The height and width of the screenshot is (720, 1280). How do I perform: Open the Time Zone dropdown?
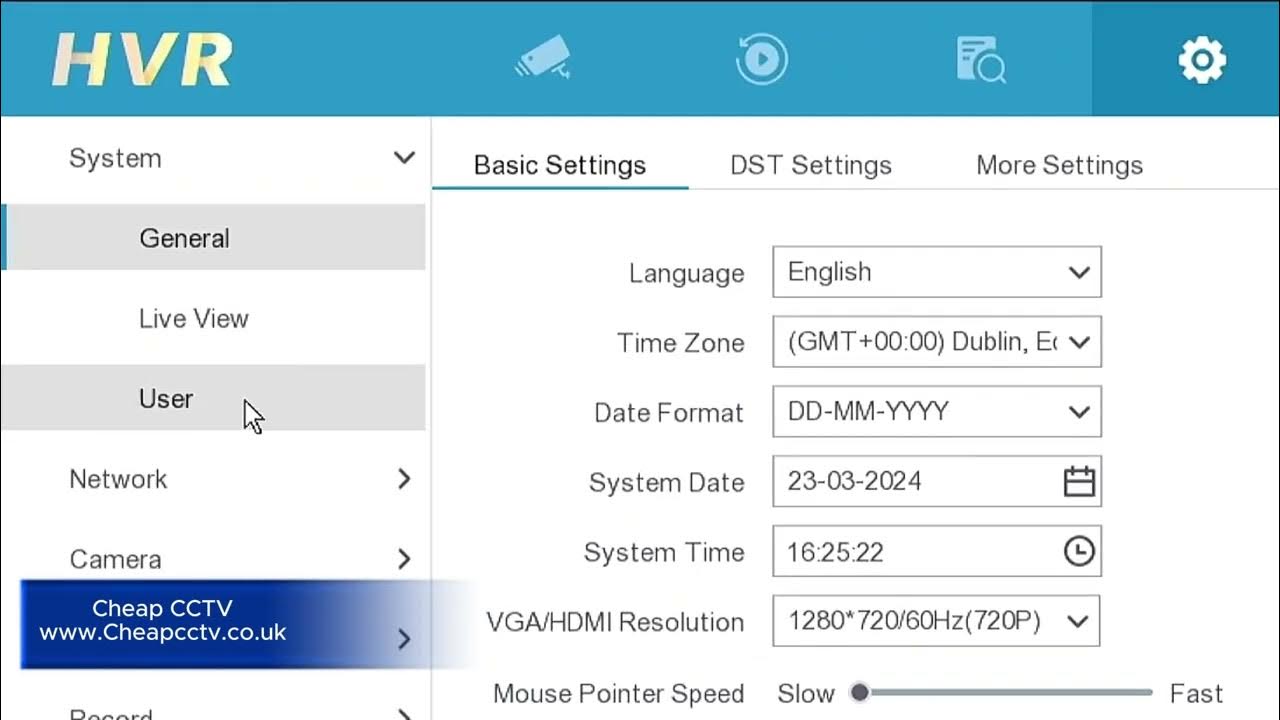pos(936,342)
